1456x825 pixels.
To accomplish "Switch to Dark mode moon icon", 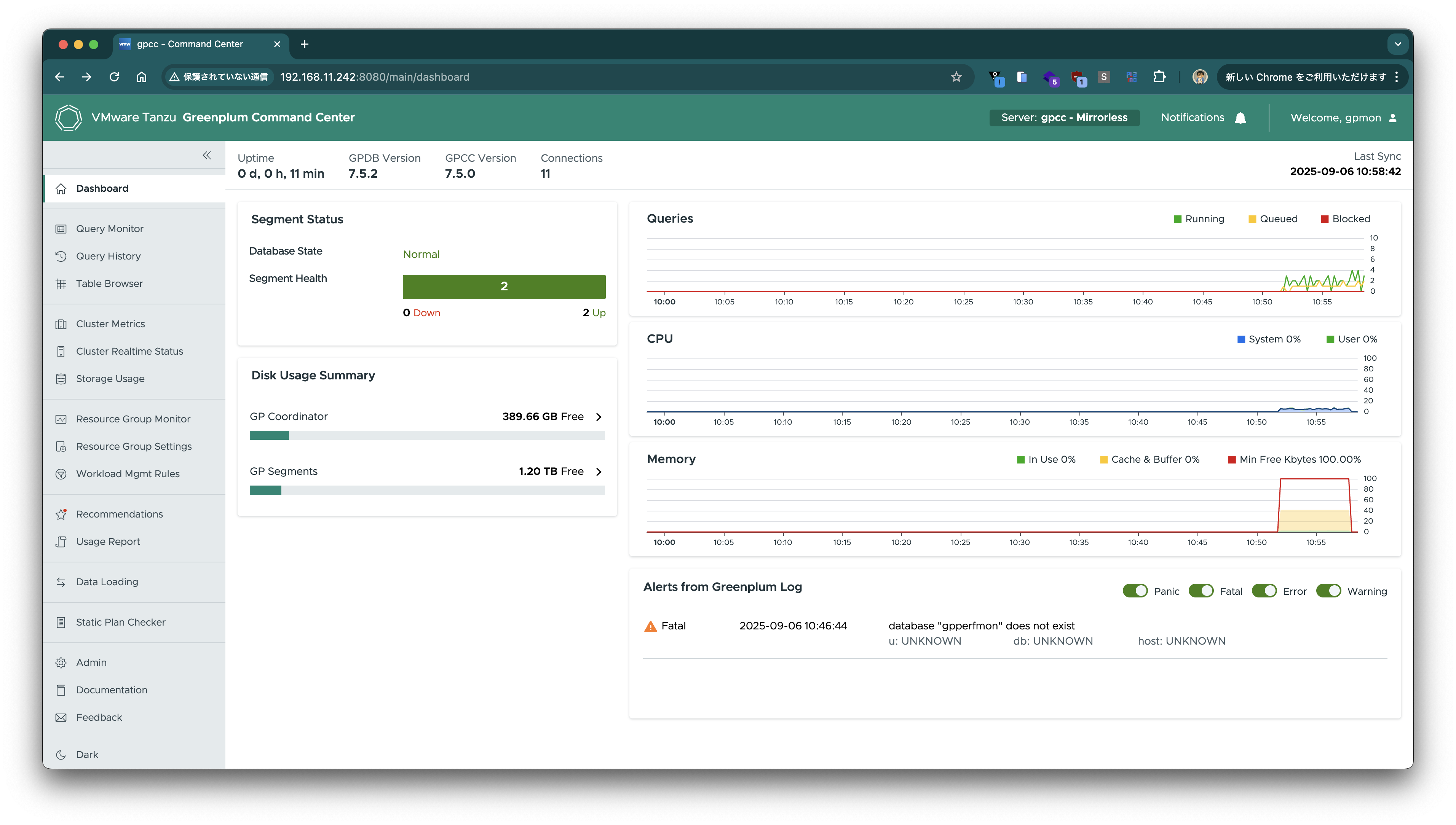I will pyautogui.click(x=61, y=755).
